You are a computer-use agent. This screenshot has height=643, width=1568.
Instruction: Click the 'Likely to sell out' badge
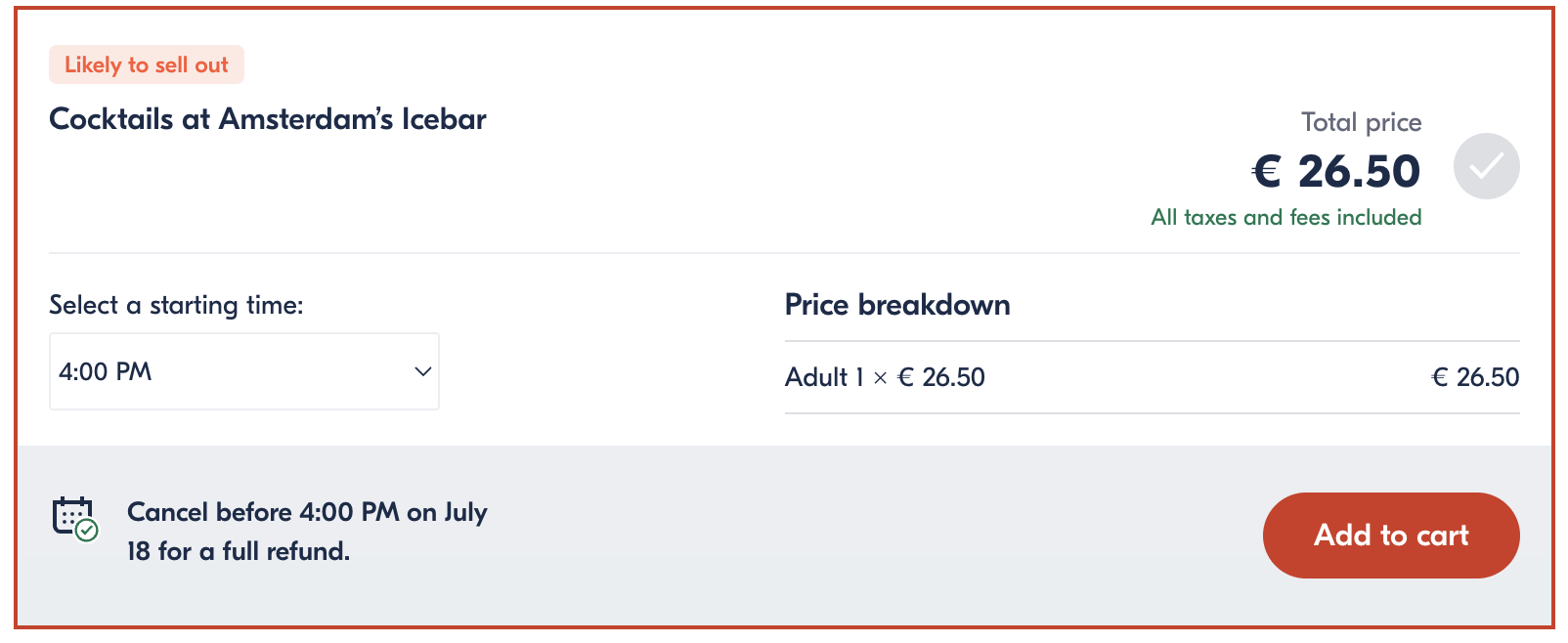click(147, 64)
